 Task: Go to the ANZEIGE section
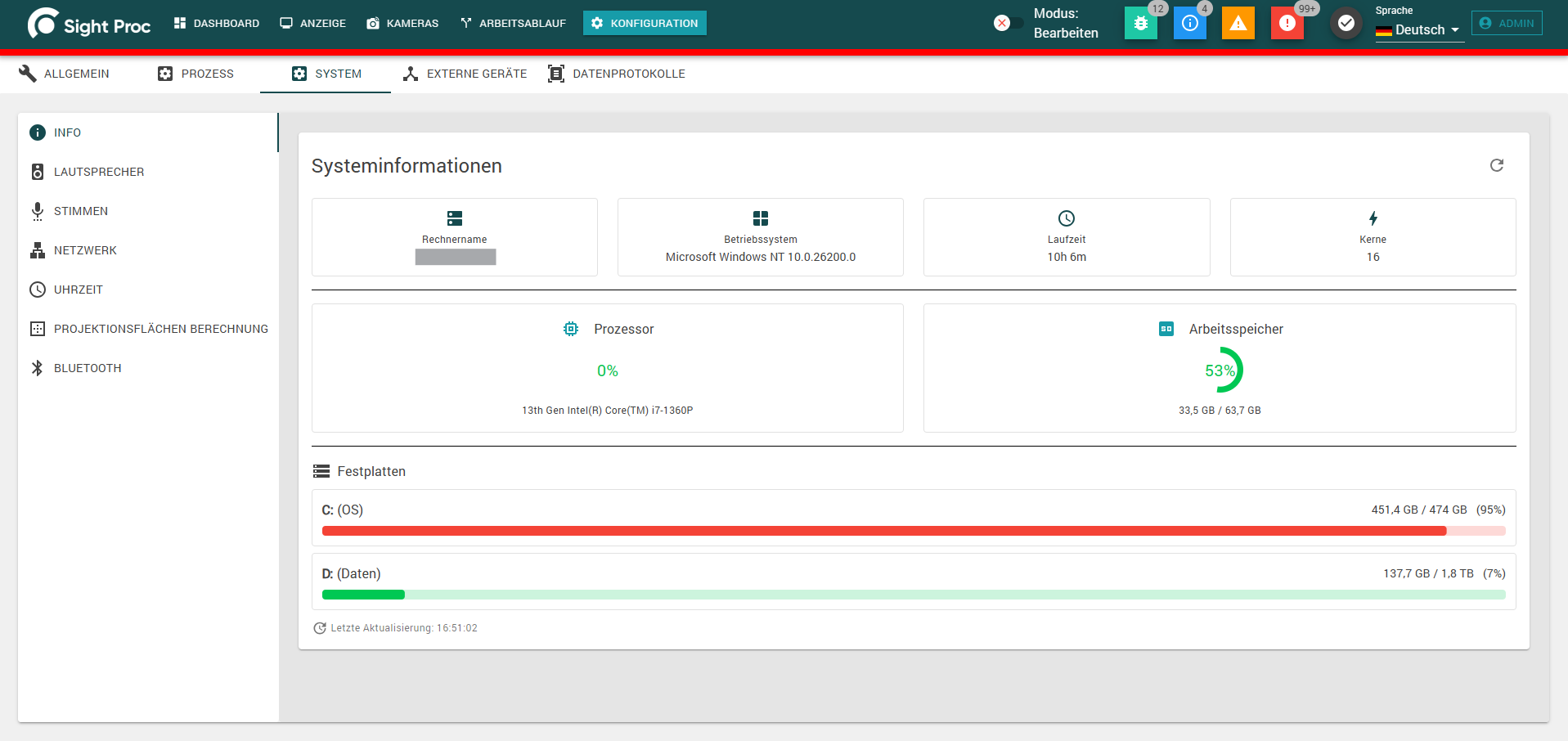[x=313, y=23]
